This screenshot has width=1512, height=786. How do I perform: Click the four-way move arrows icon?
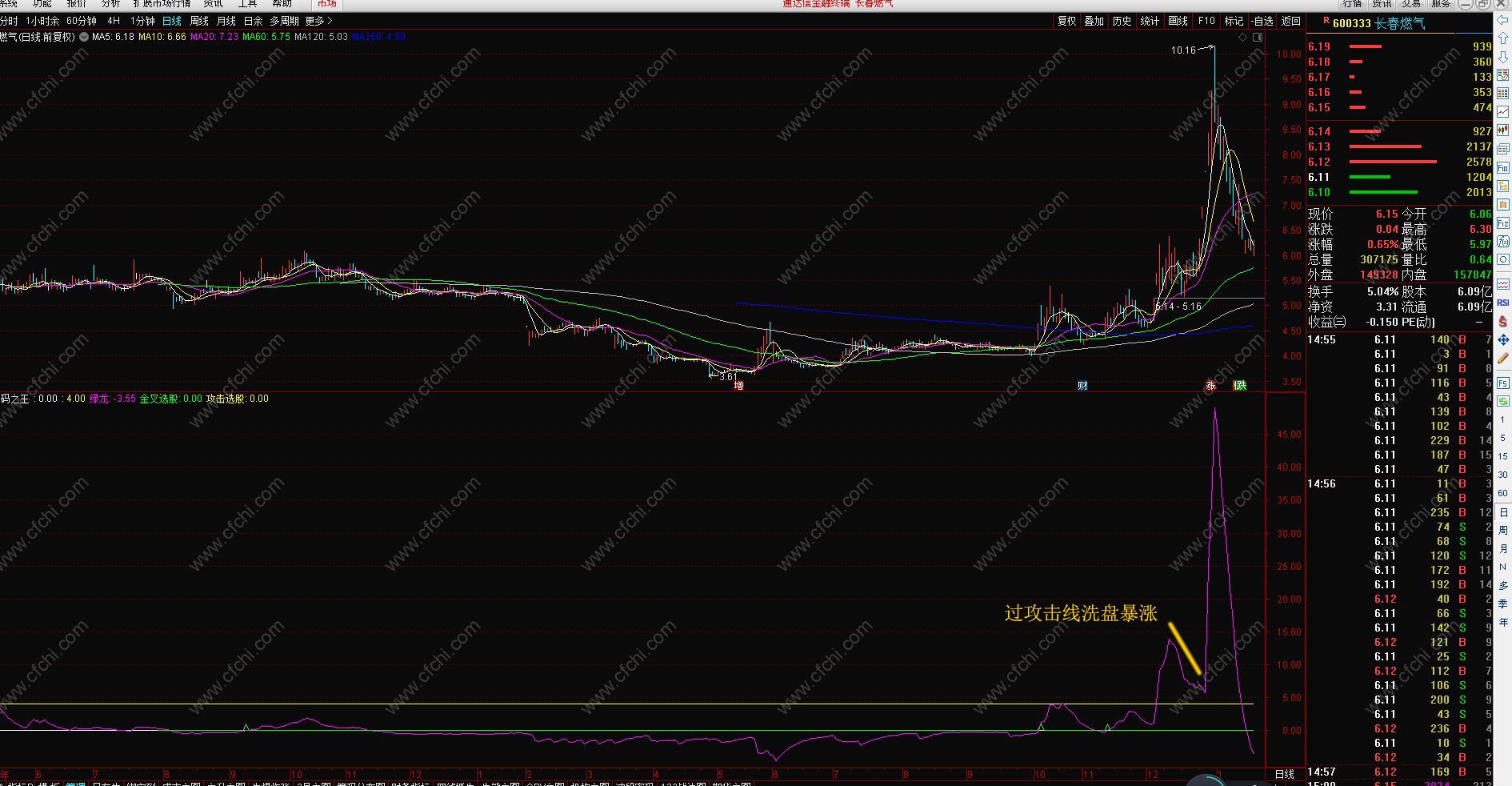(1503, 340)
